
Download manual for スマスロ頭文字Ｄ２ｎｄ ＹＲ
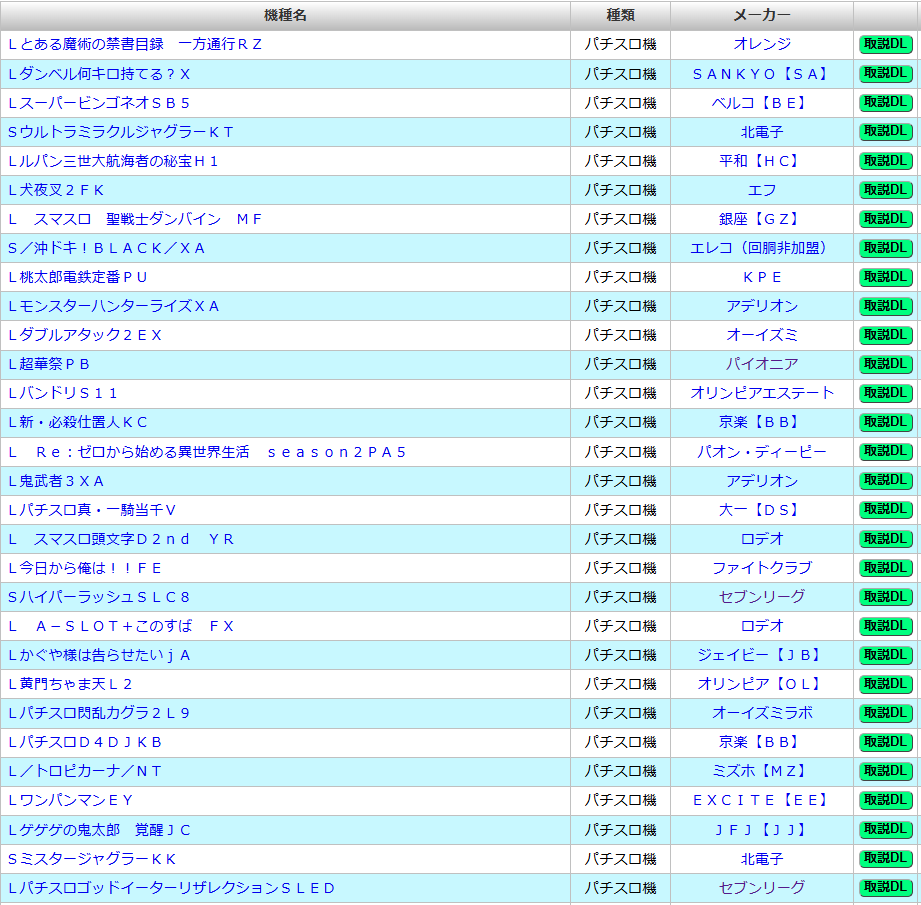coord(886,539)
